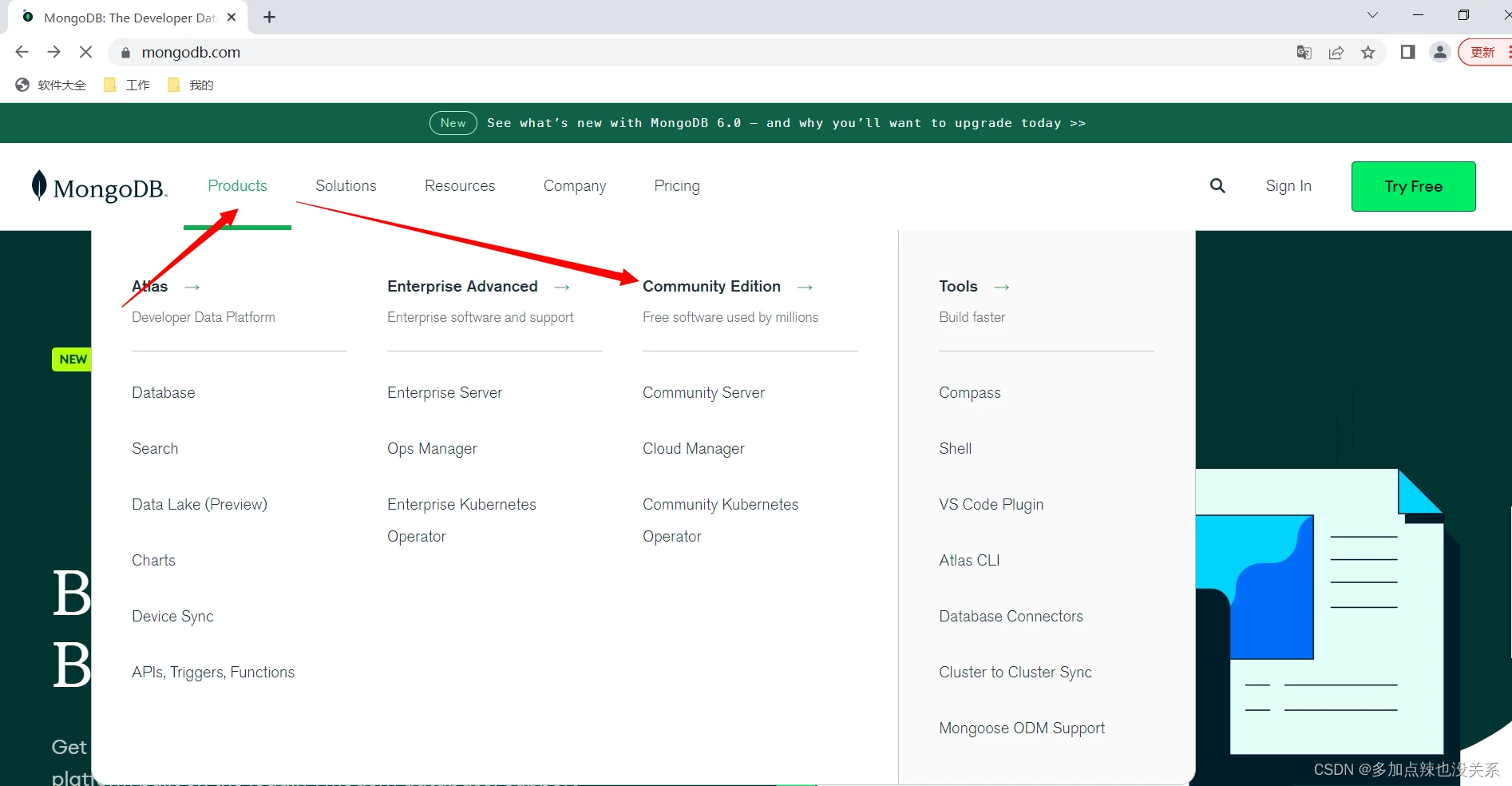This screenshot has width=1512, height=786.
Task: Click the Community Edition heading
Action: pyautogui.click(x=711, y=287)
